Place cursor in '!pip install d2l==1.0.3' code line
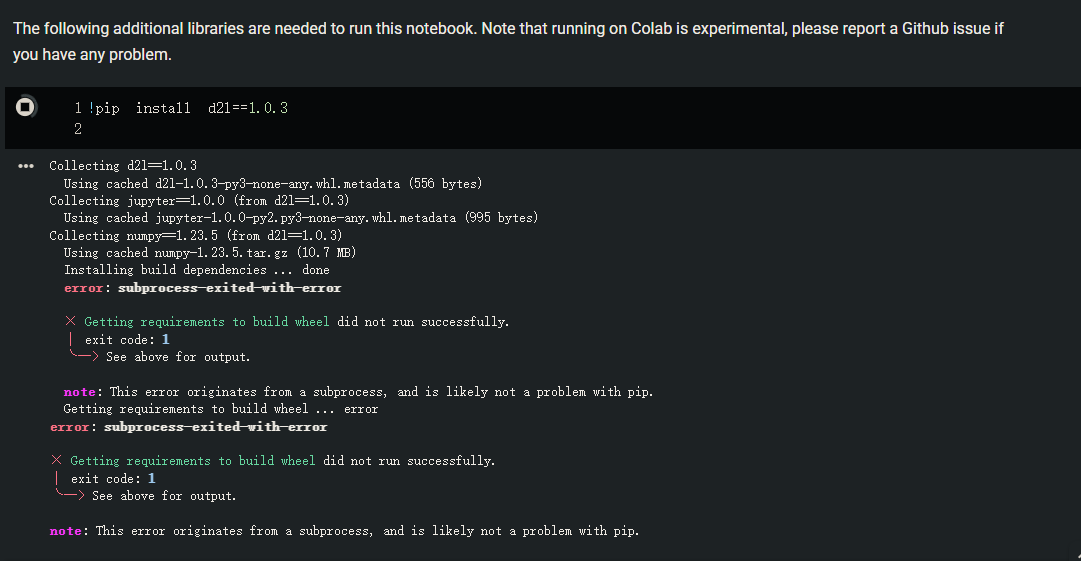 pos(188,108)
